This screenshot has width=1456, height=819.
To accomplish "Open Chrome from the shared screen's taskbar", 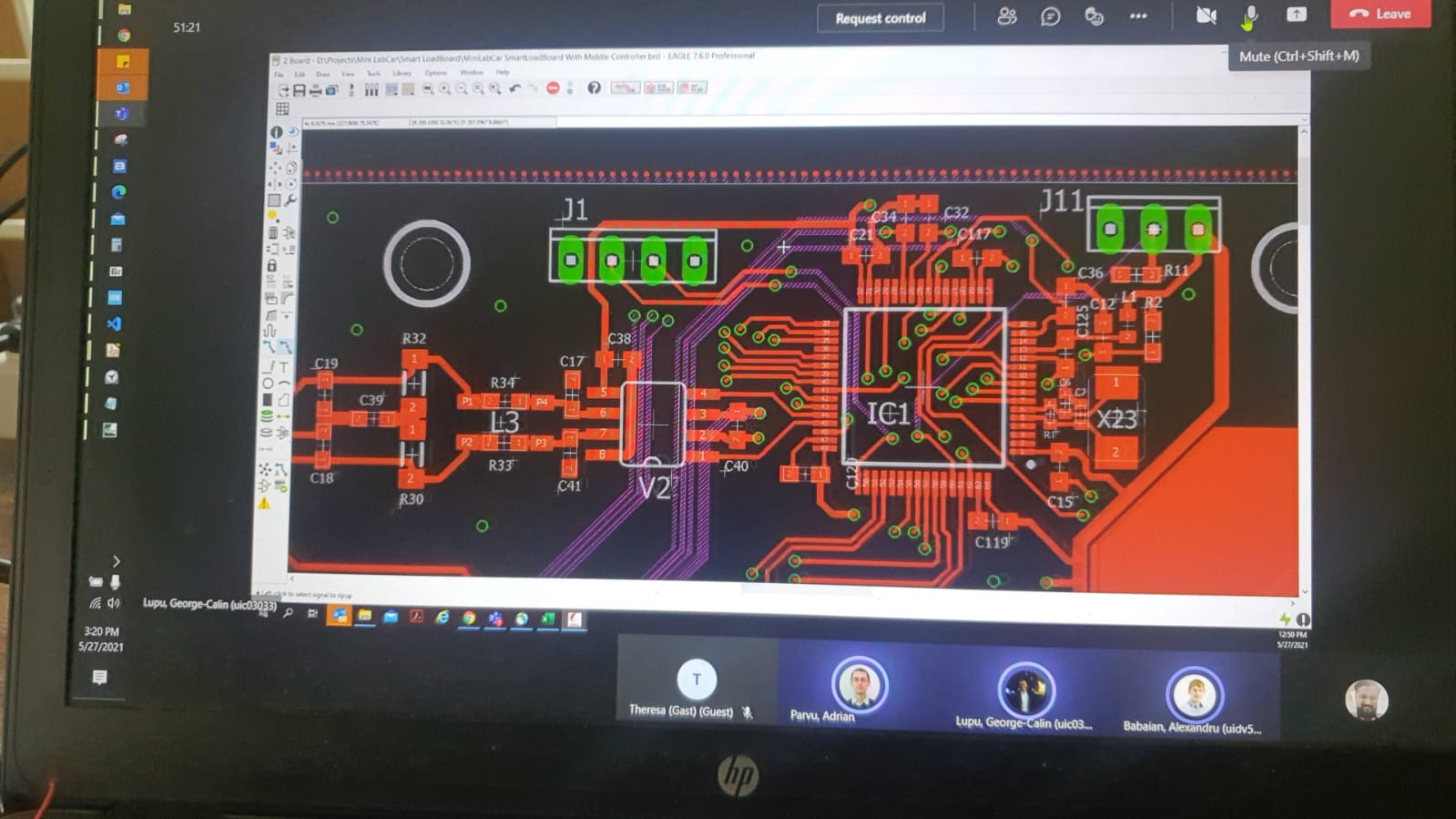I will (468, 618).
